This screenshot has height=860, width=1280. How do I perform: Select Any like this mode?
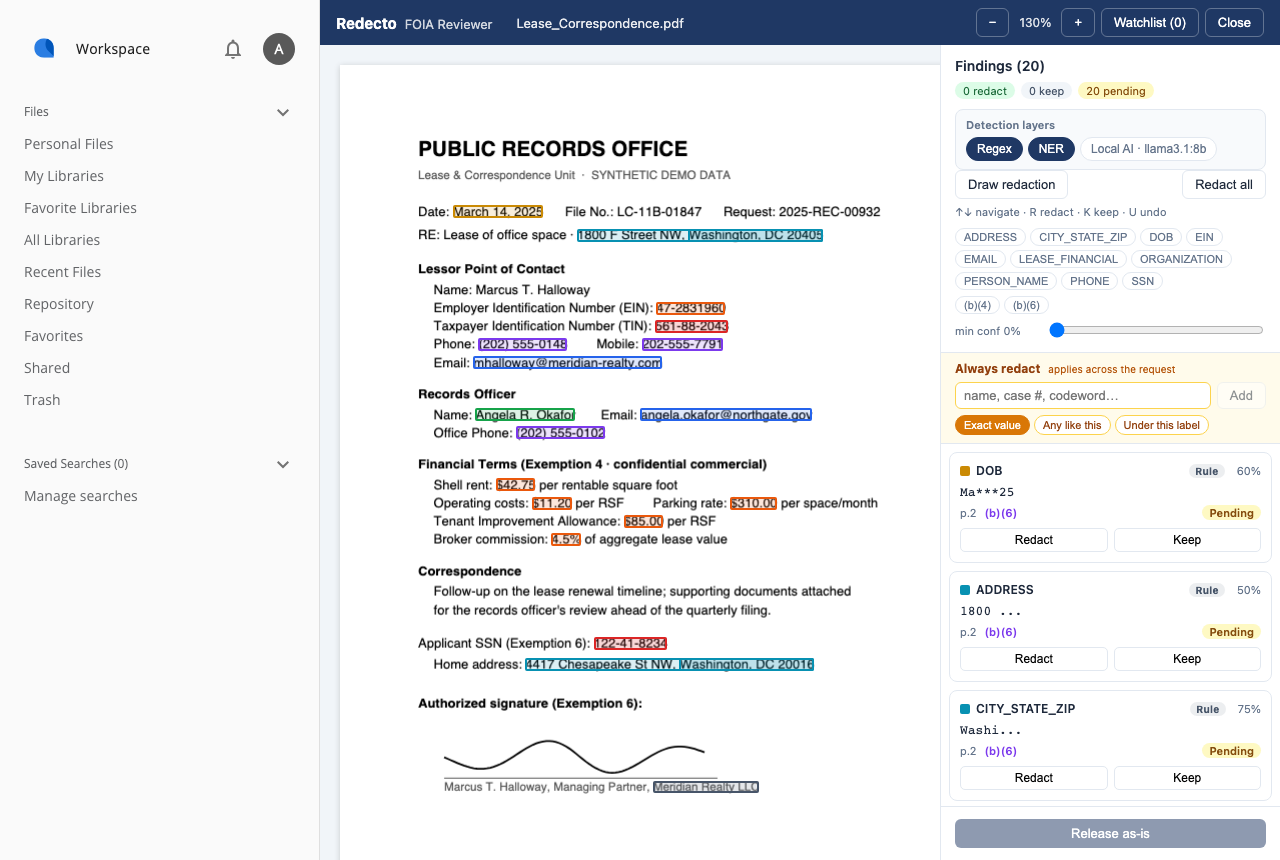pyautogui.click(x=1072, y=425)
